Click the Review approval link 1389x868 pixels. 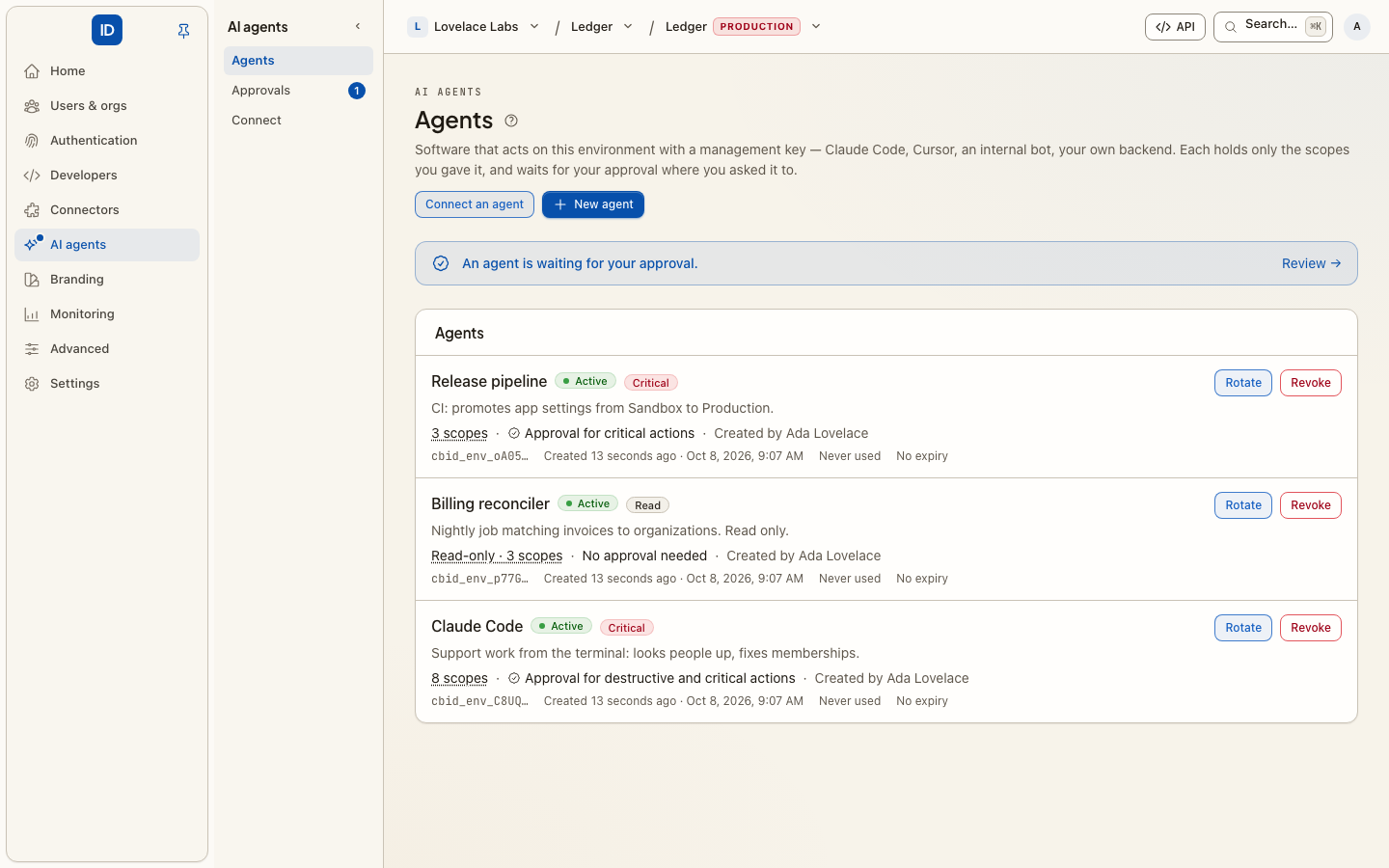click(1312, 263)
